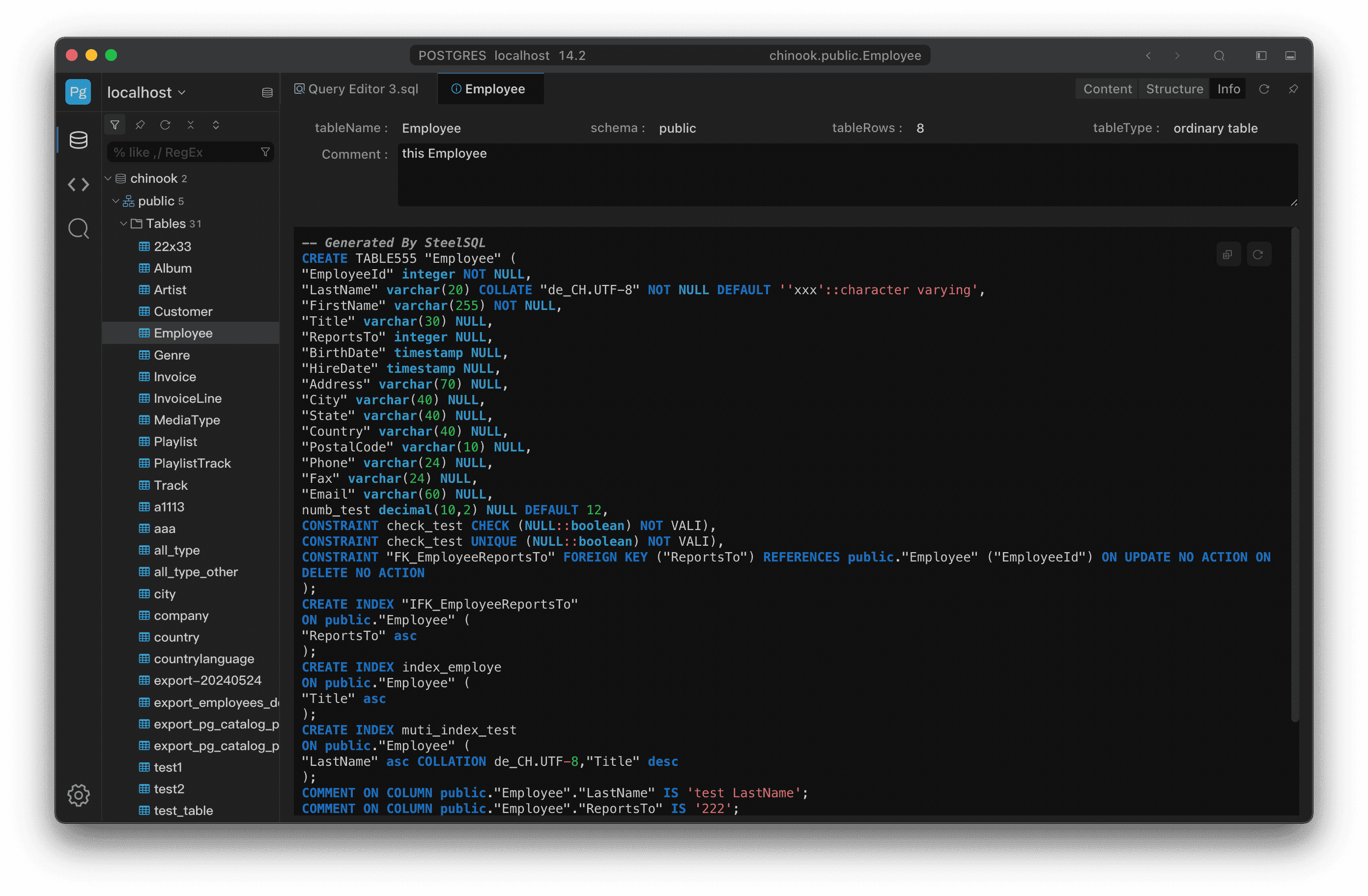Open the SQL code panel via the <> icon

[x=78, y=185]
